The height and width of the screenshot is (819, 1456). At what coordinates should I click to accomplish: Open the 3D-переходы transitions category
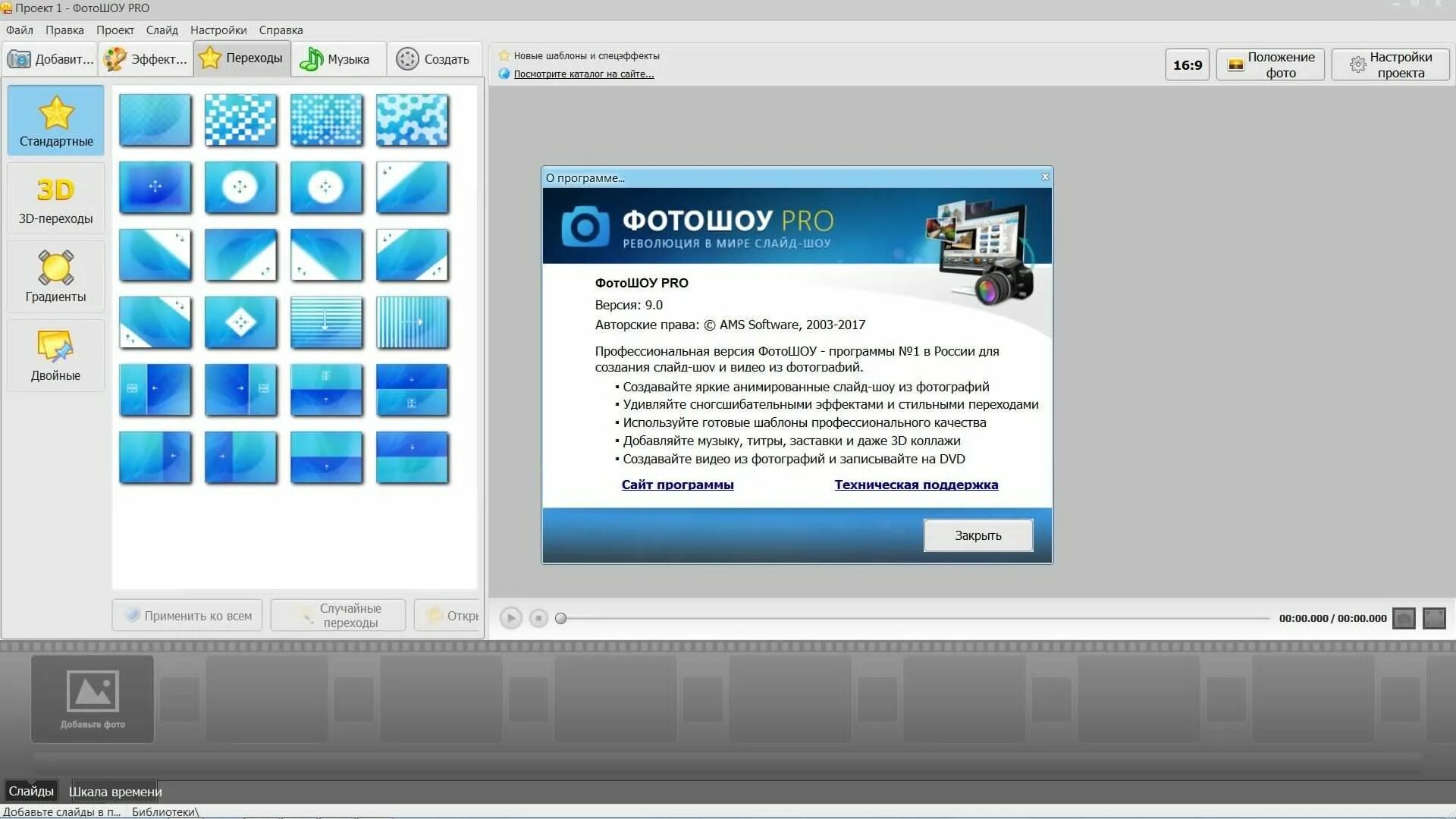click(x=55, y=199)
